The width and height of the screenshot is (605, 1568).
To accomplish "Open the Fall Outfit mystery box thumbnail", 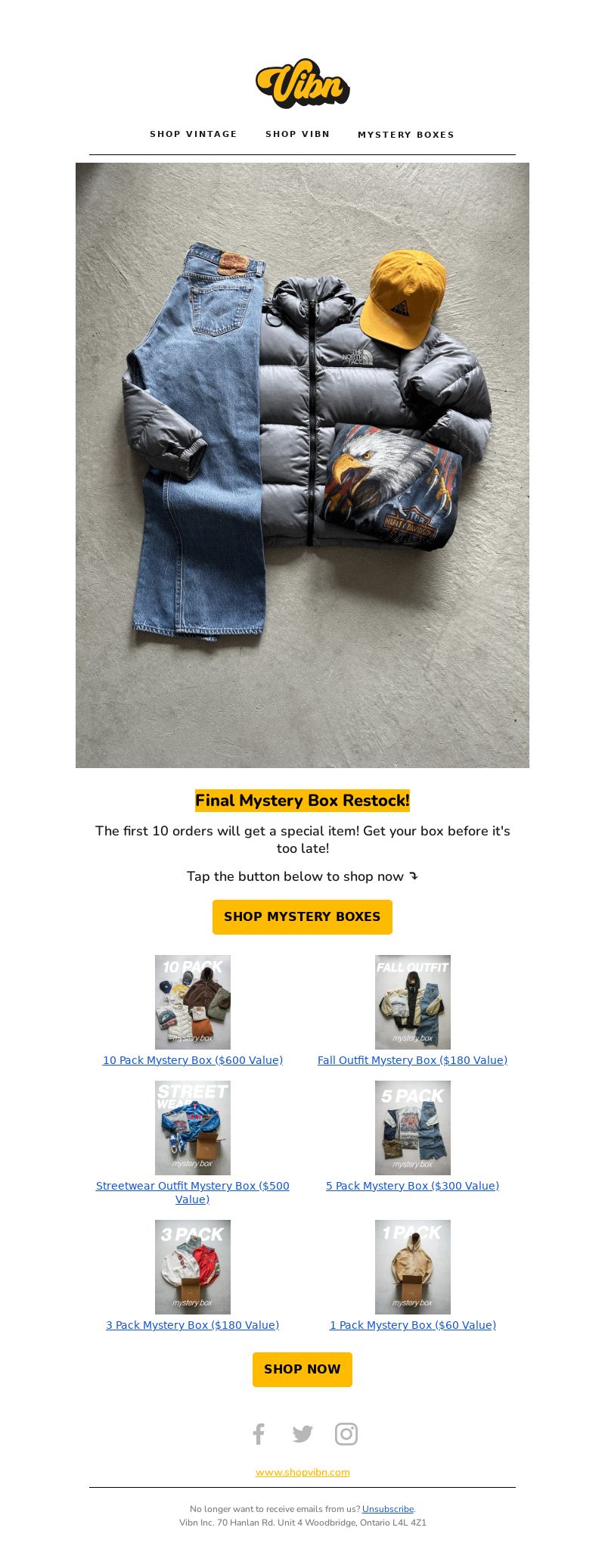I will coord(413,1002).
